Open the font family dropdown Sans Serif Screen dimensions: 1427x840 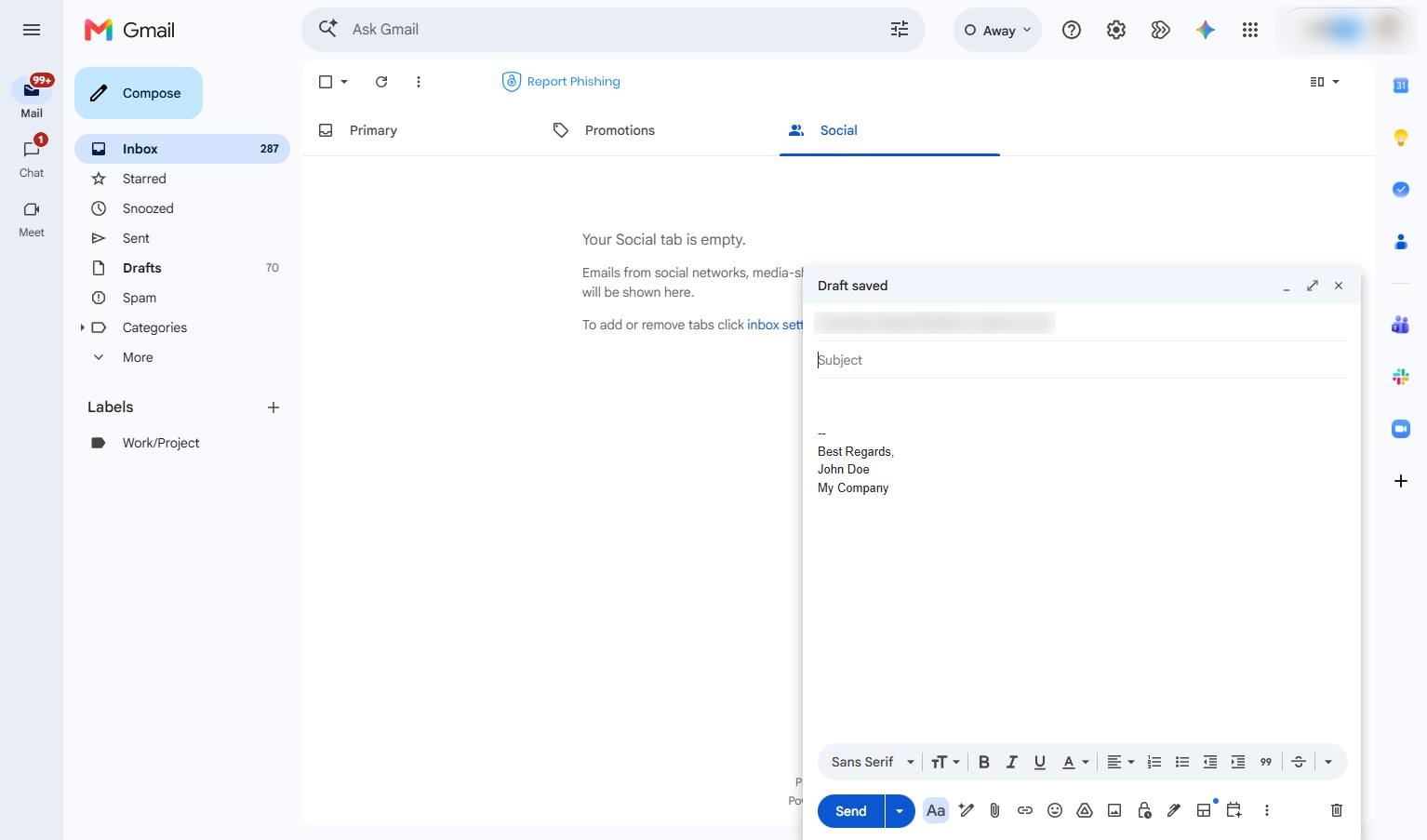(x=873, y=762)
